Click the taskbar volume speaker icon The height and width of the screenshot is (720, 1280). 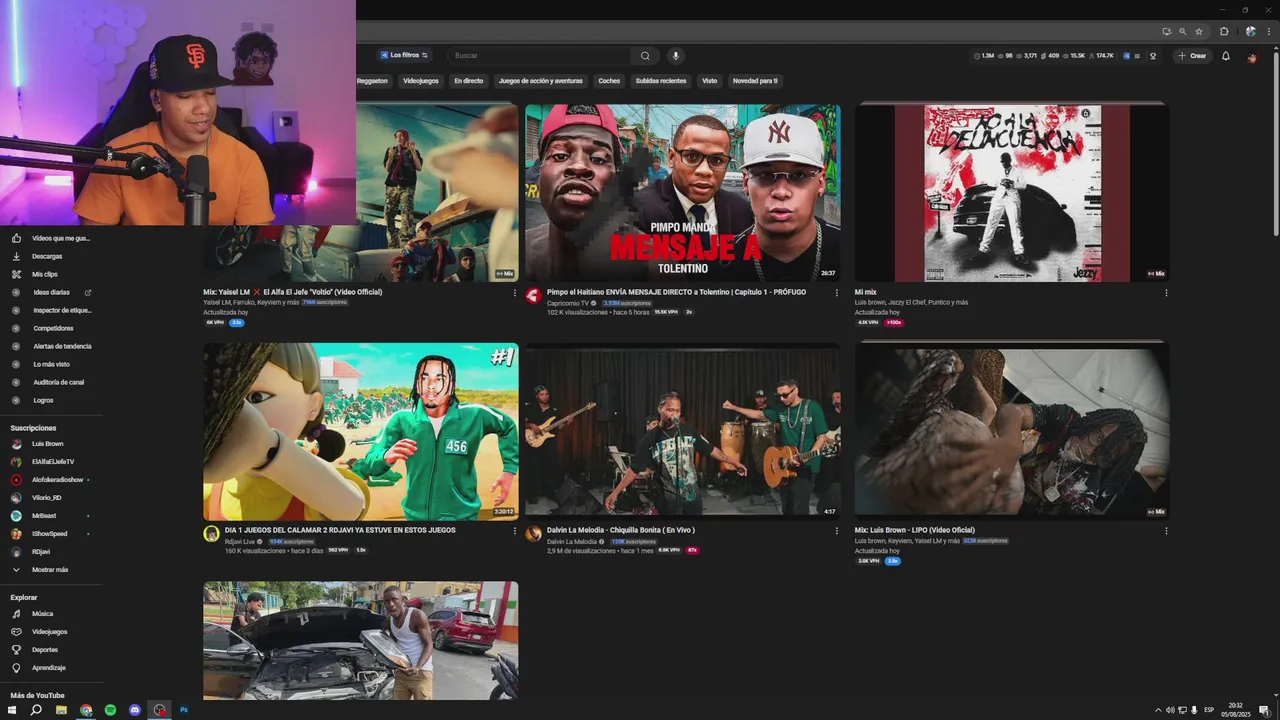point(1171,710)
